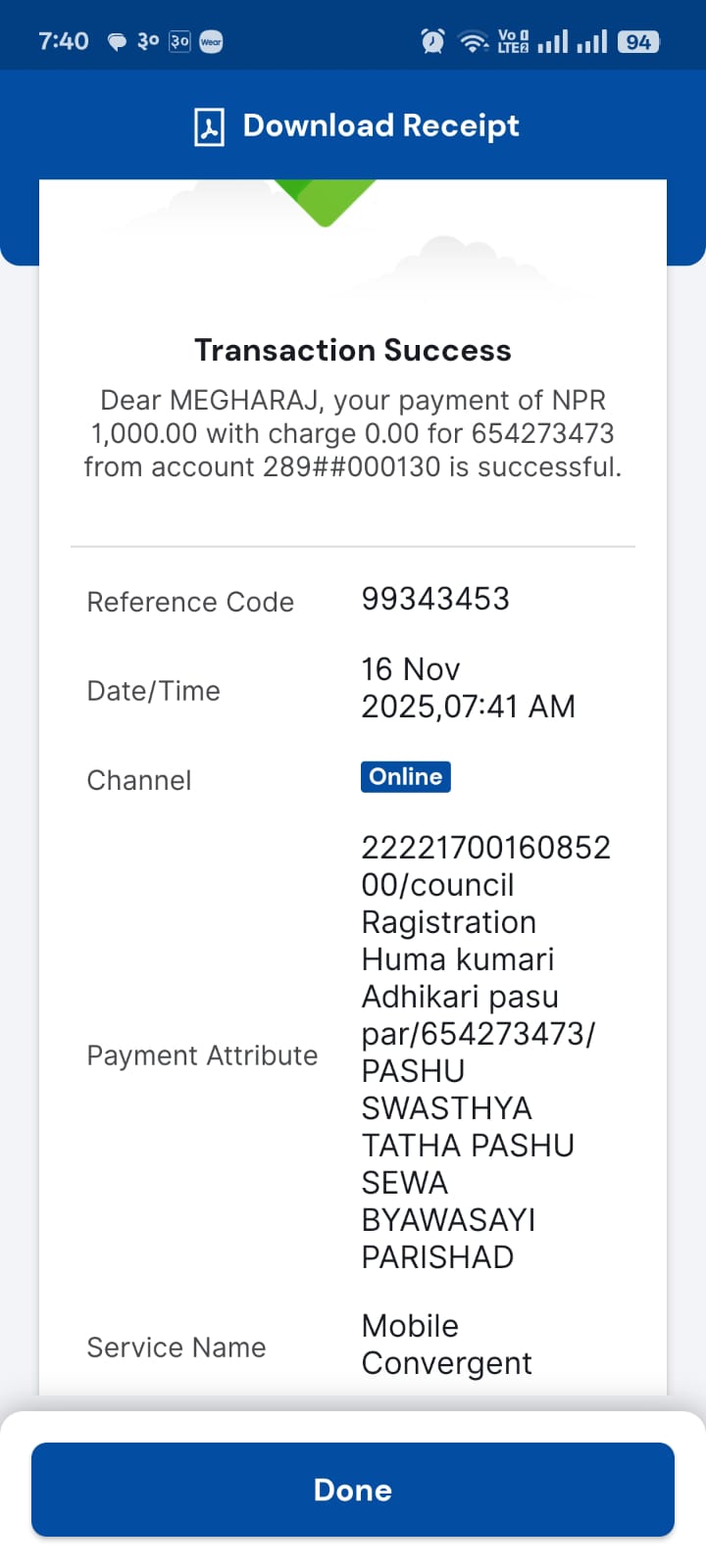Tap the Wear notification icon
This screenshot has width=706, height=1568.
(x=211, y=41)
